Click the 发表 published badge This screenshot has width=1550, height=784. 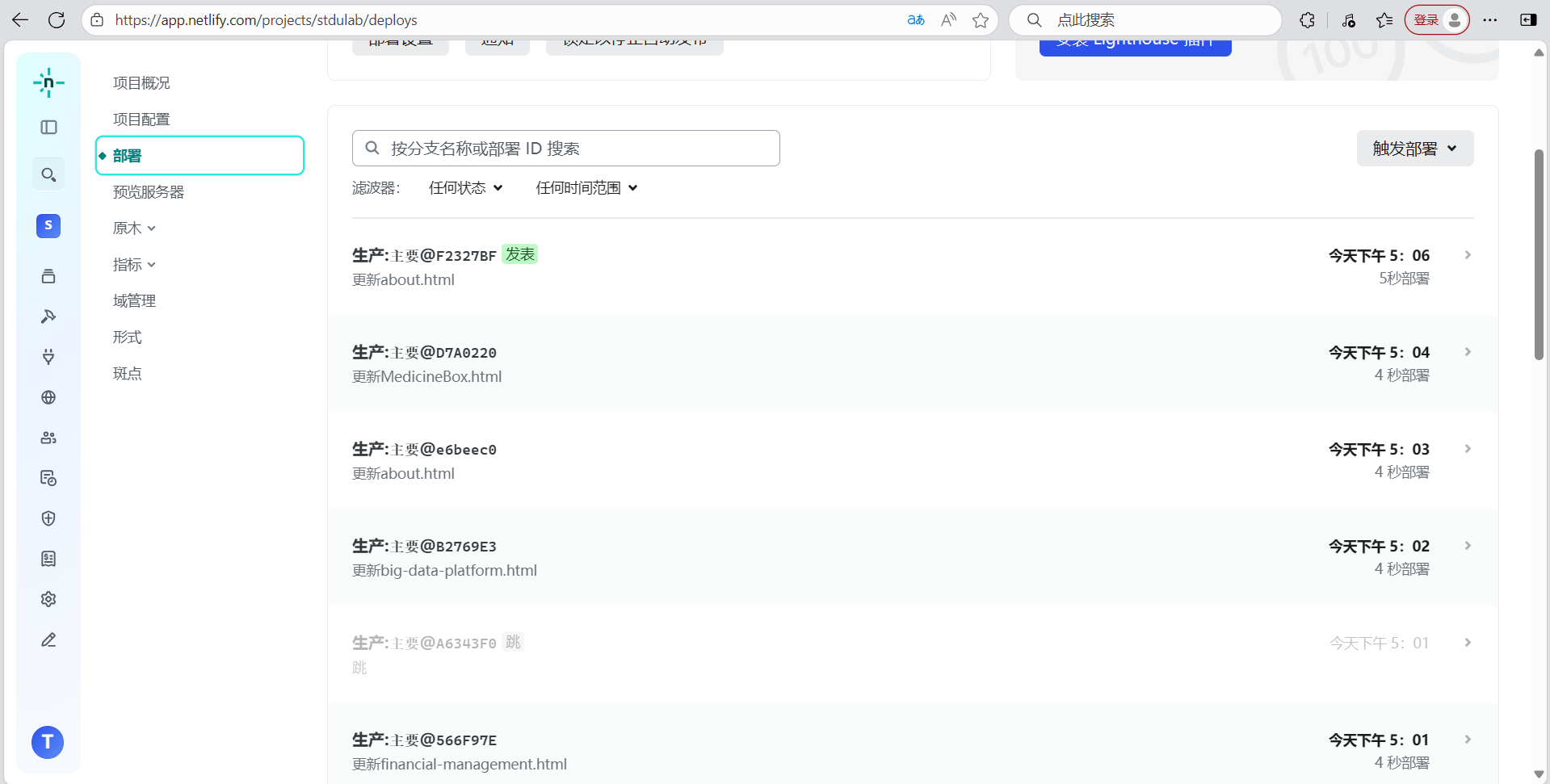coord(520,254)
